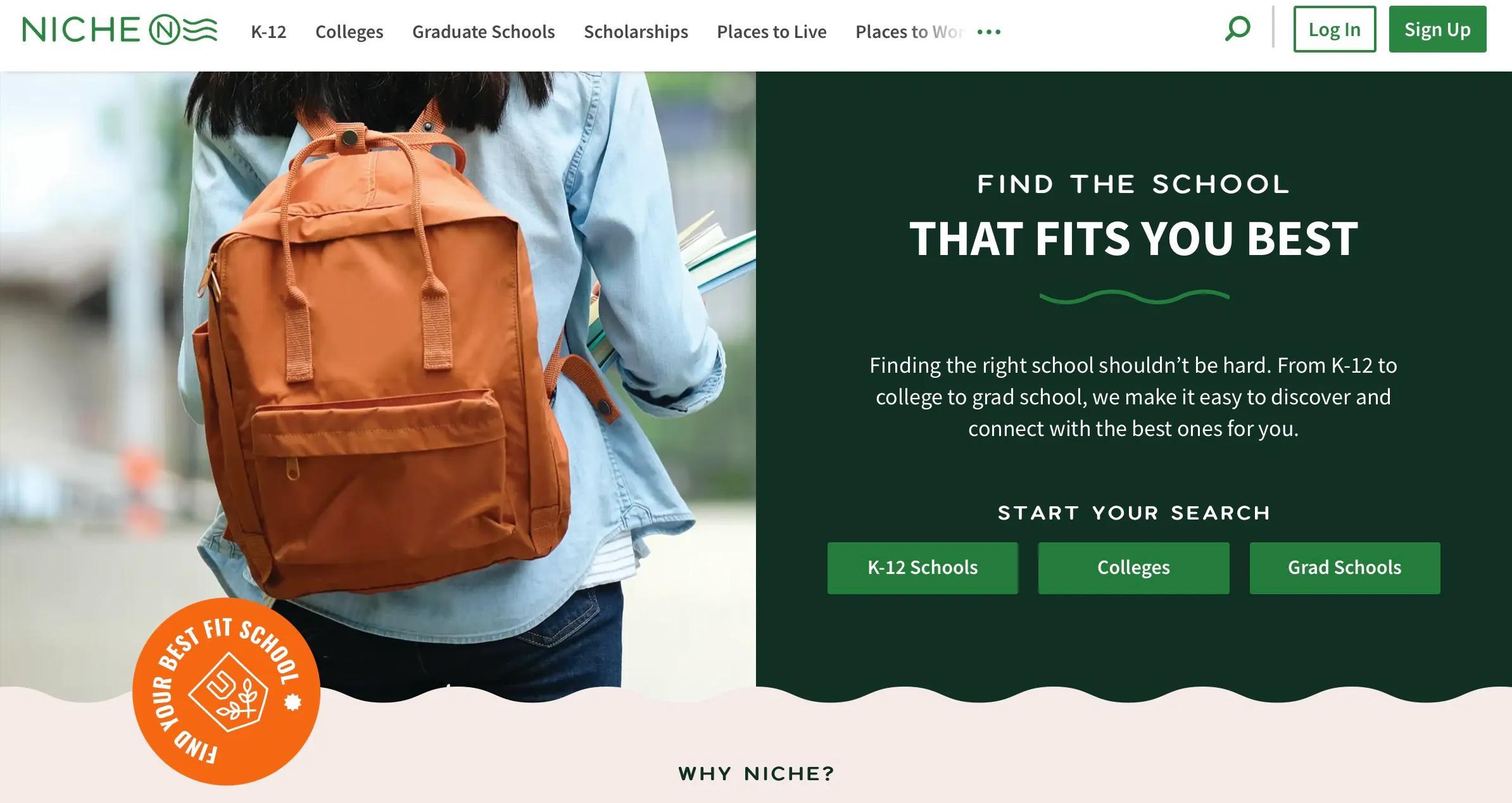The width and height of the screenshot is (1512, 803).
Task: Choose the Grad Schools search button
Action: (1345, 568)
